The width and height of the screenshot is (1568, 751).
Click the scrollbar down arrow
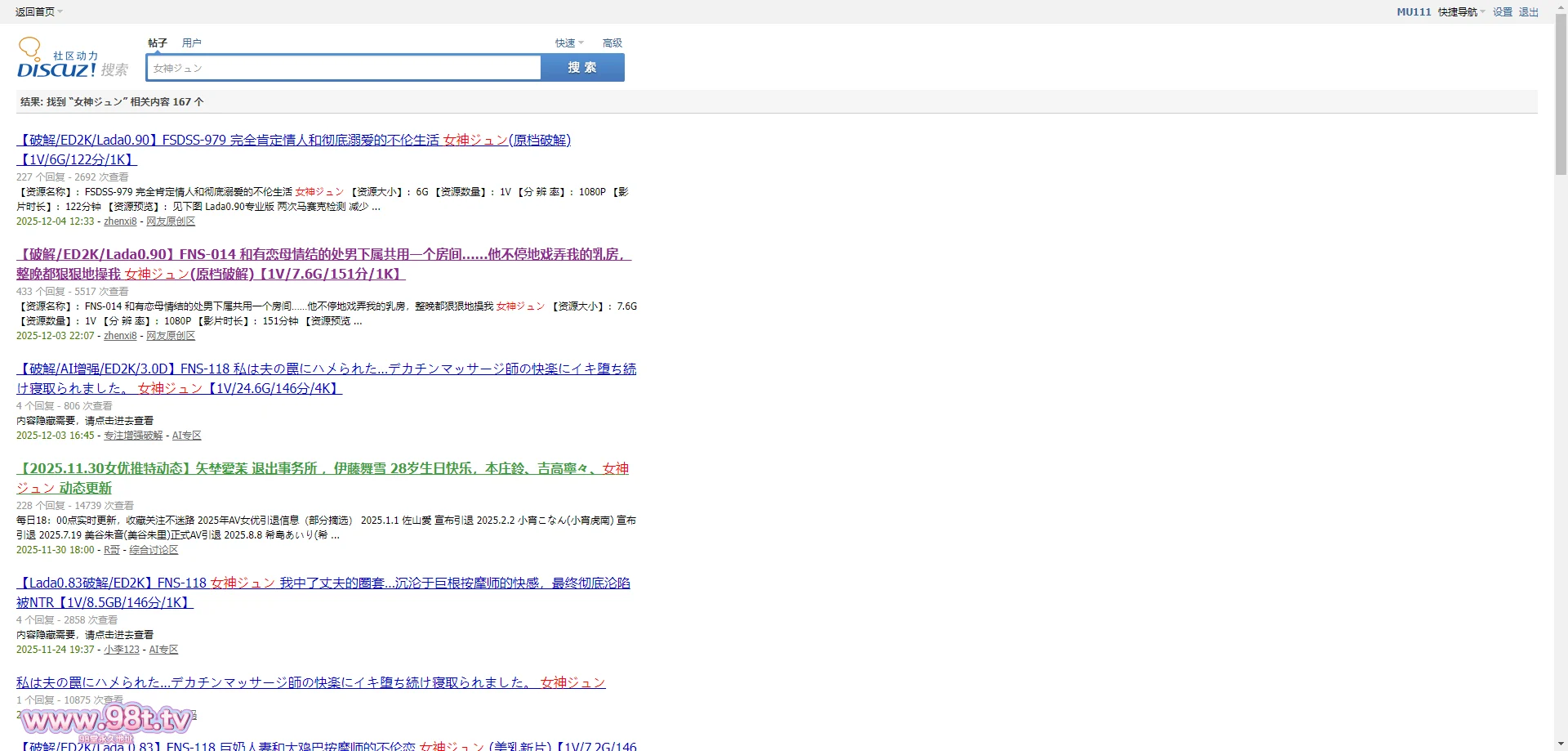click(1561, 744)
